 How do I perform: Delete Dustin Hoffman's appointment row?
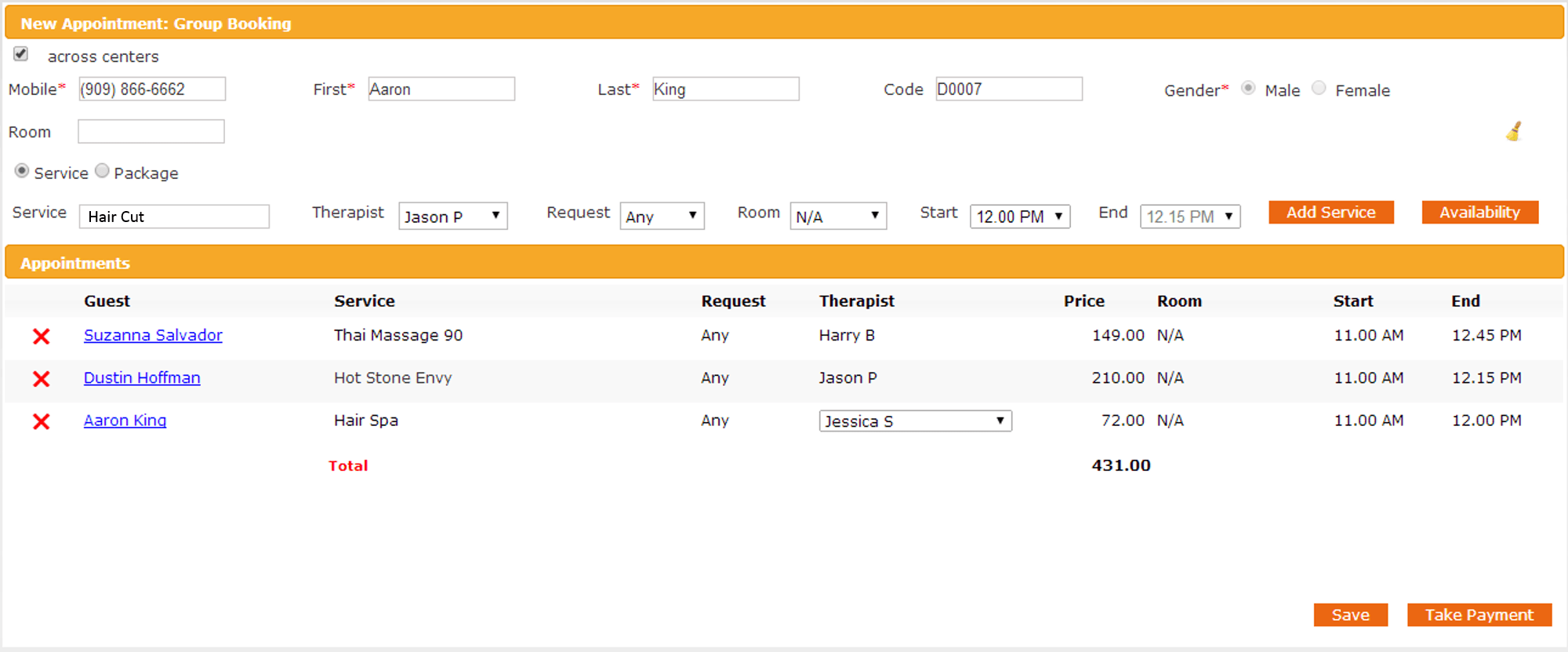(42, 379)
